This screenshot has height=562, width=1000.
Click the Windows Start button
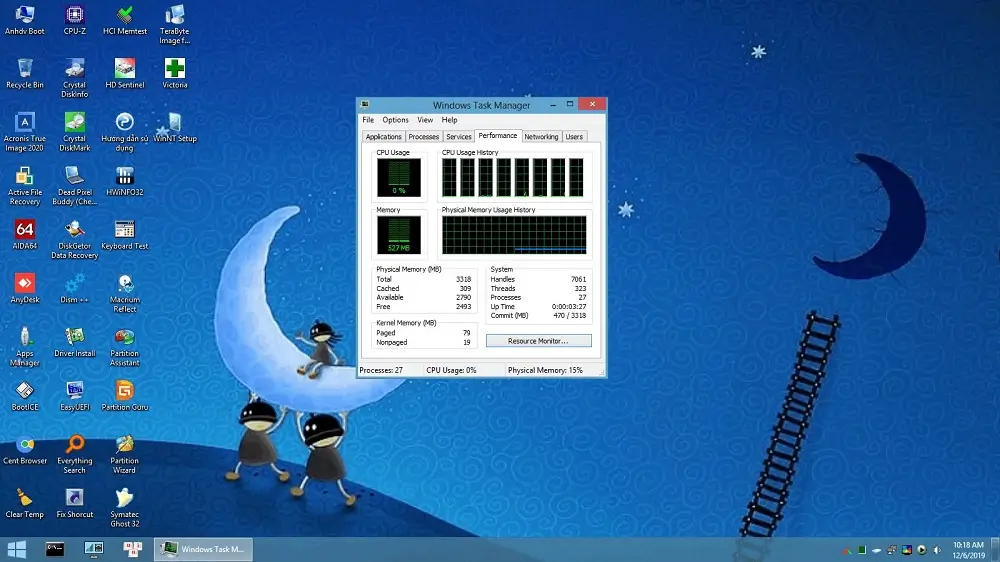[x=17, y=549]
